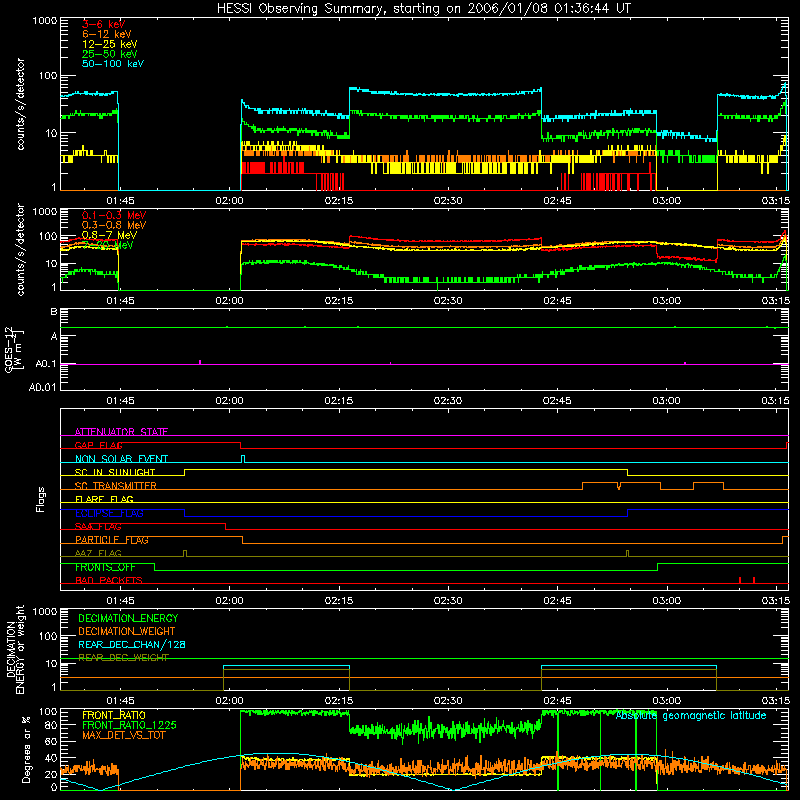Image resolution: width=800 pixels, height=800 pixels.
Task: Click the '0.3-0.8 MeV' legend label
Action: (114, 225)
